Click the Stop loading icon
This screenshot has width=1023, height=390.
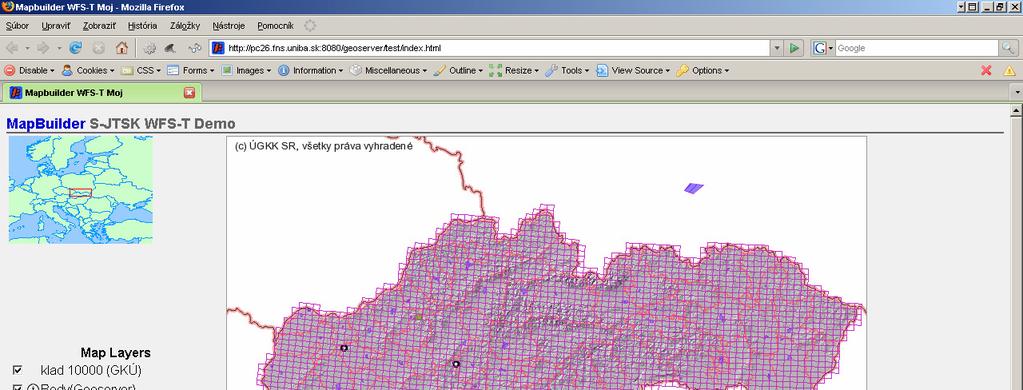point(99,48)
